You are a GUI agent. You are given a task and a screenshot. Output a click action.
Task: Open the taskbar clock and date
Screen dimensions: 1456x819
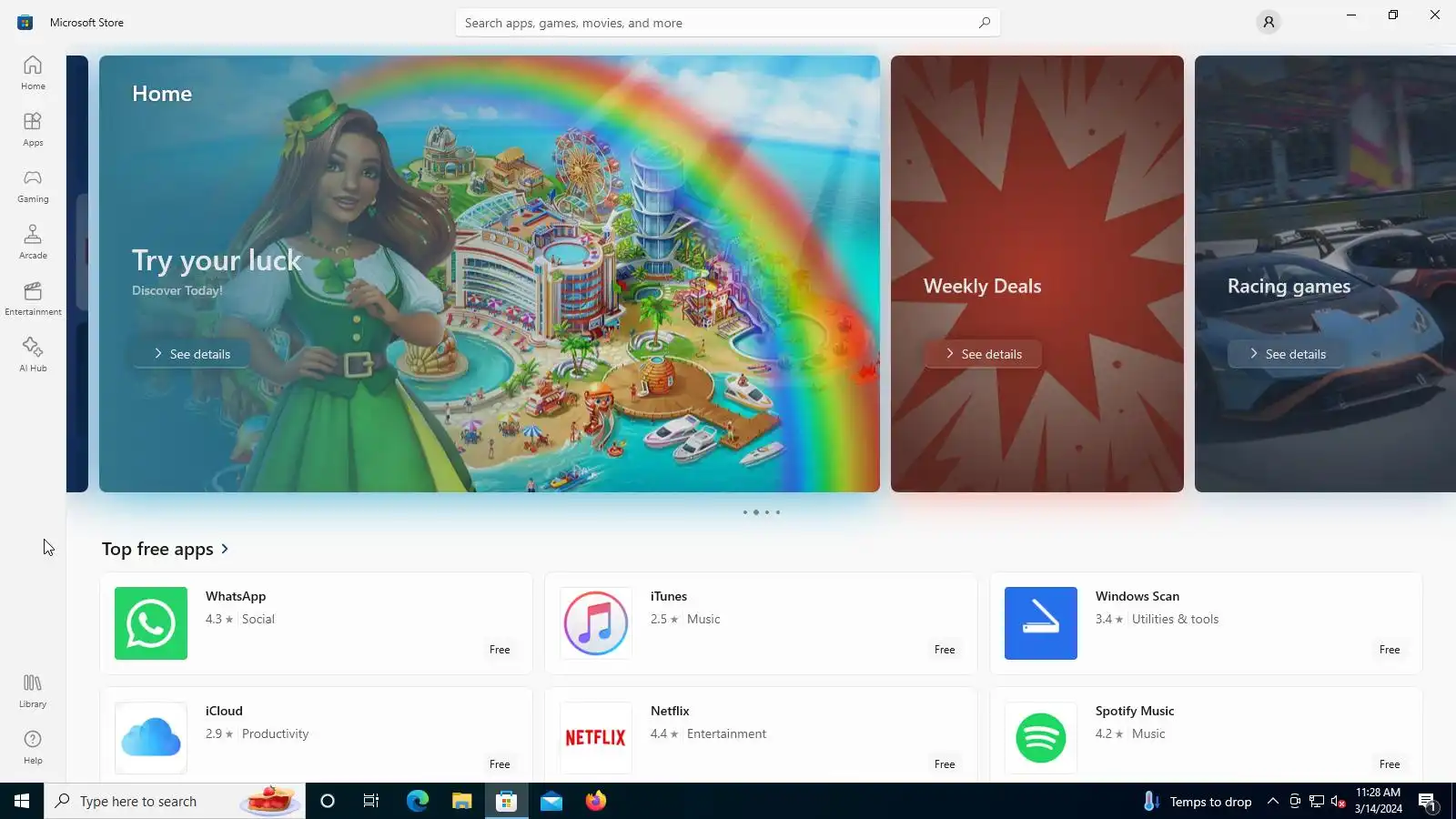tap(1378, 801)
